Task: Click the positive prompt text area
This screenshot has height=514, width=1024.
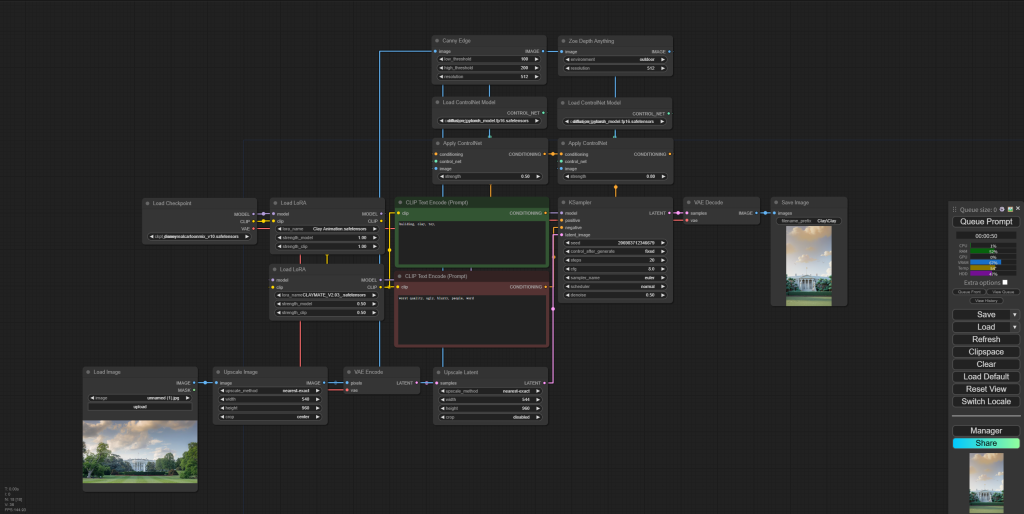Action: tap(472, 242)
